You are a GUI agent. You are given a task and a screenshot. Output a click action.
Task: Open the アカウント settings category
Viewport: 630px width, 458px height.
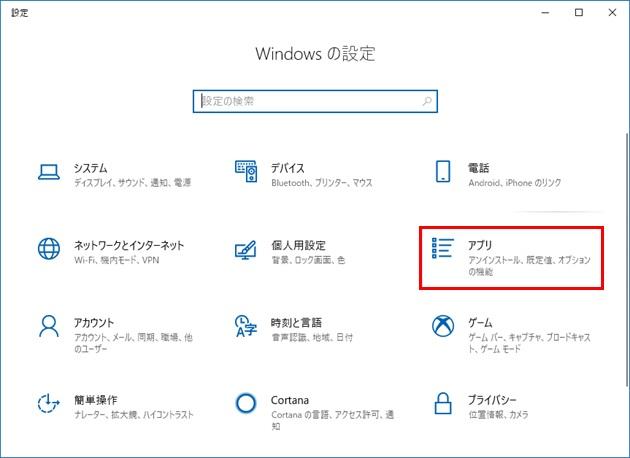point(94,323)
